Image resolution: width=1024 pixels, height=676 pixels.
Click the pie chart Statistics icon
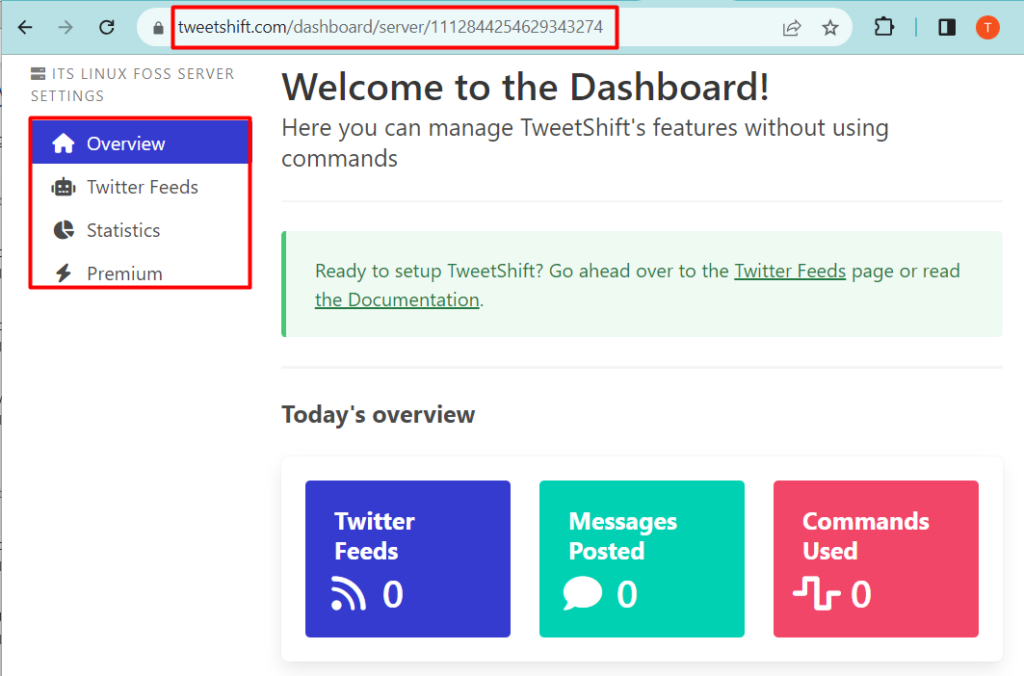tap(63, 230)
